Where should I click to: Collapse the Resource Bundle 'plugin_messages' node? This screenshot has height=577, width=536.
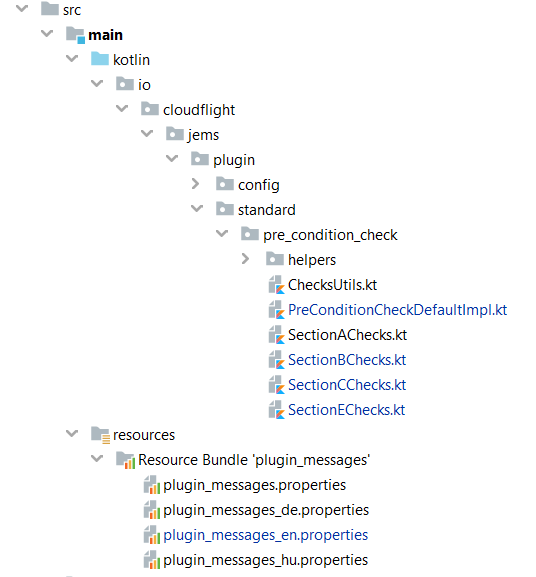coord(97,459)
